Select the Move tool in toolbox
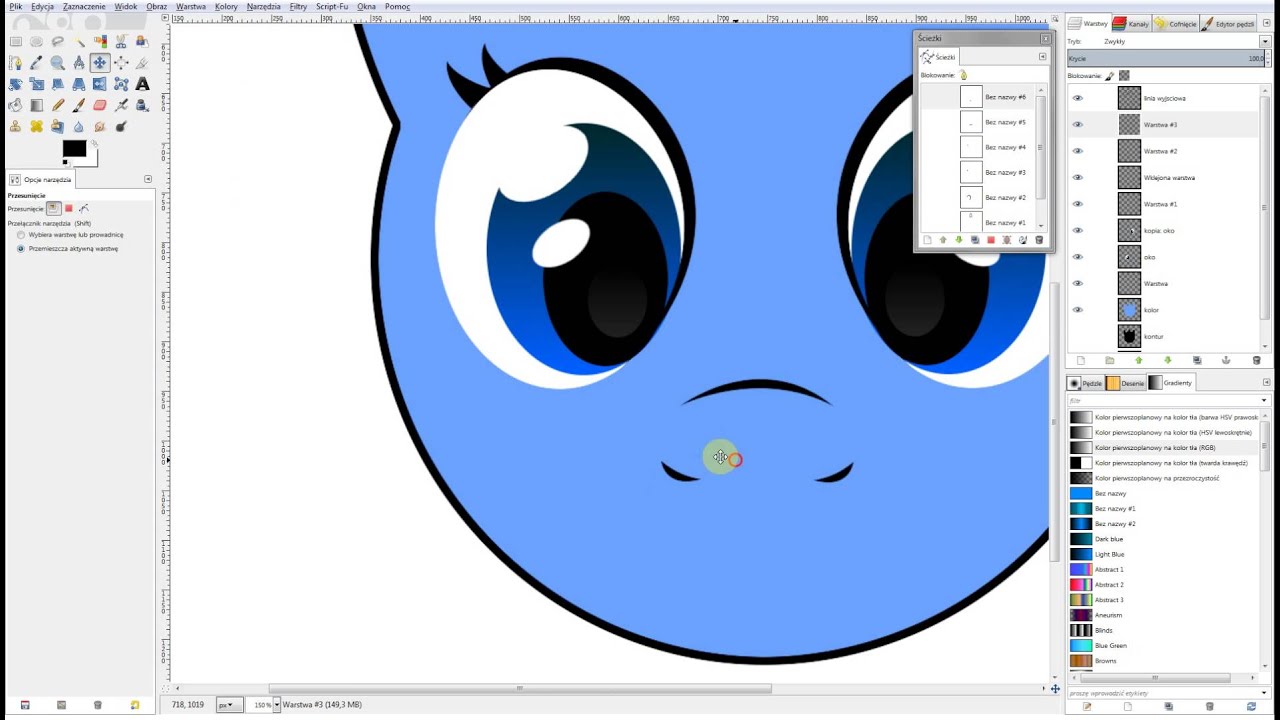 tap(100, 63)
